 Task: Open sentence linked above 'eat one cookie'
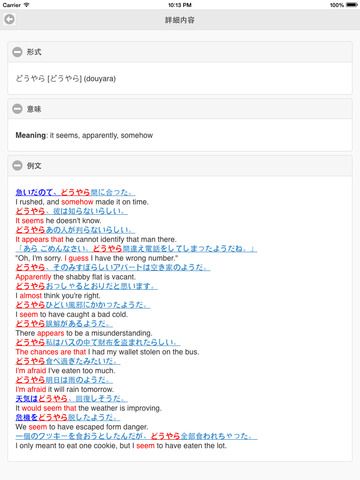(136, 436)
